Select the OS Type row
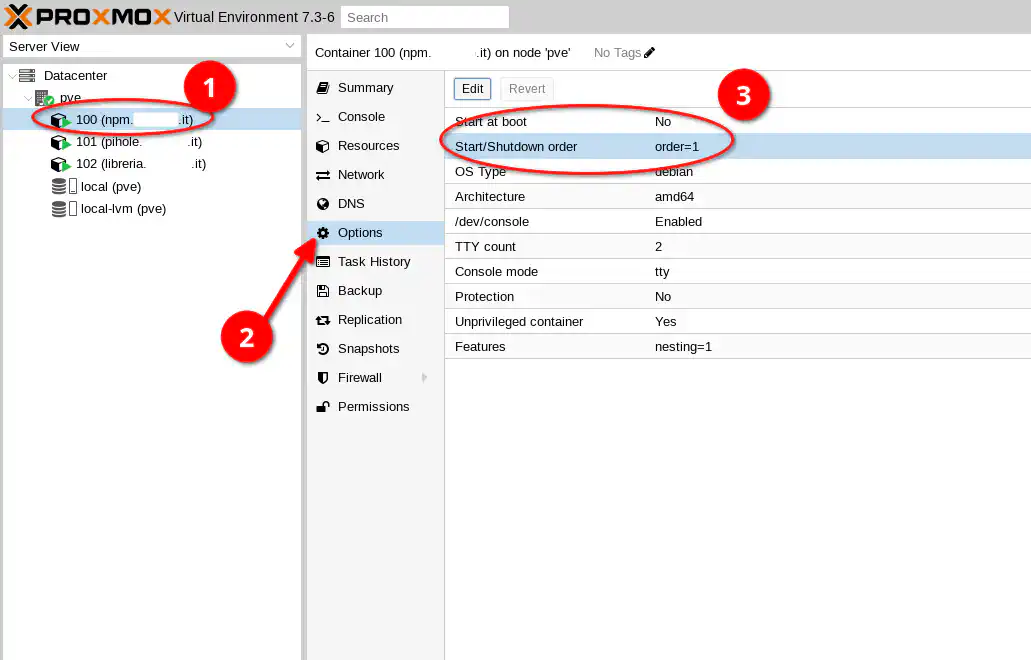Viewport: 1031px width, 660px height. pos(738,172)
